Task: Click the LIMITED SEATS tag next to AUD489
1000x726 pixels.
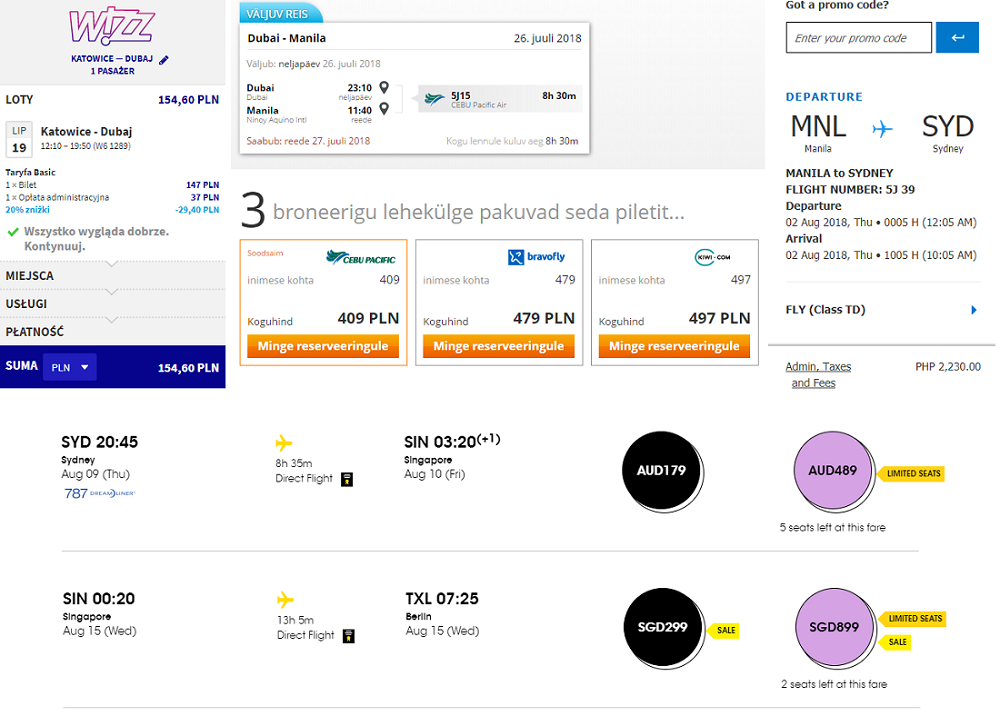Action: coord(912,473)
